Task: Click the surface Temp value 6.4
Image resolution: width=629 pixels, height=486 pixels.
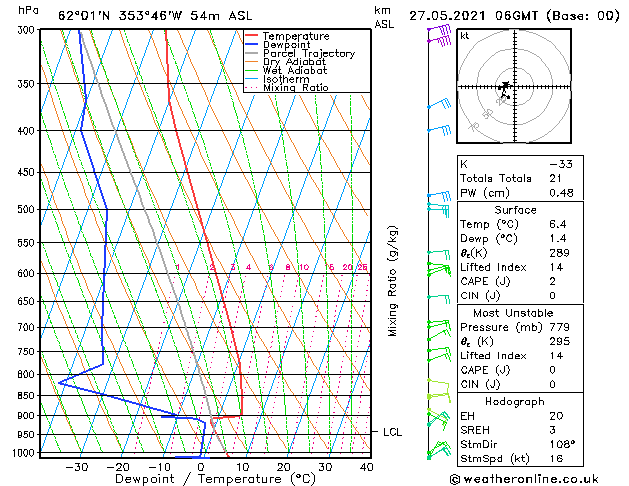Action: tap(558, 224)
